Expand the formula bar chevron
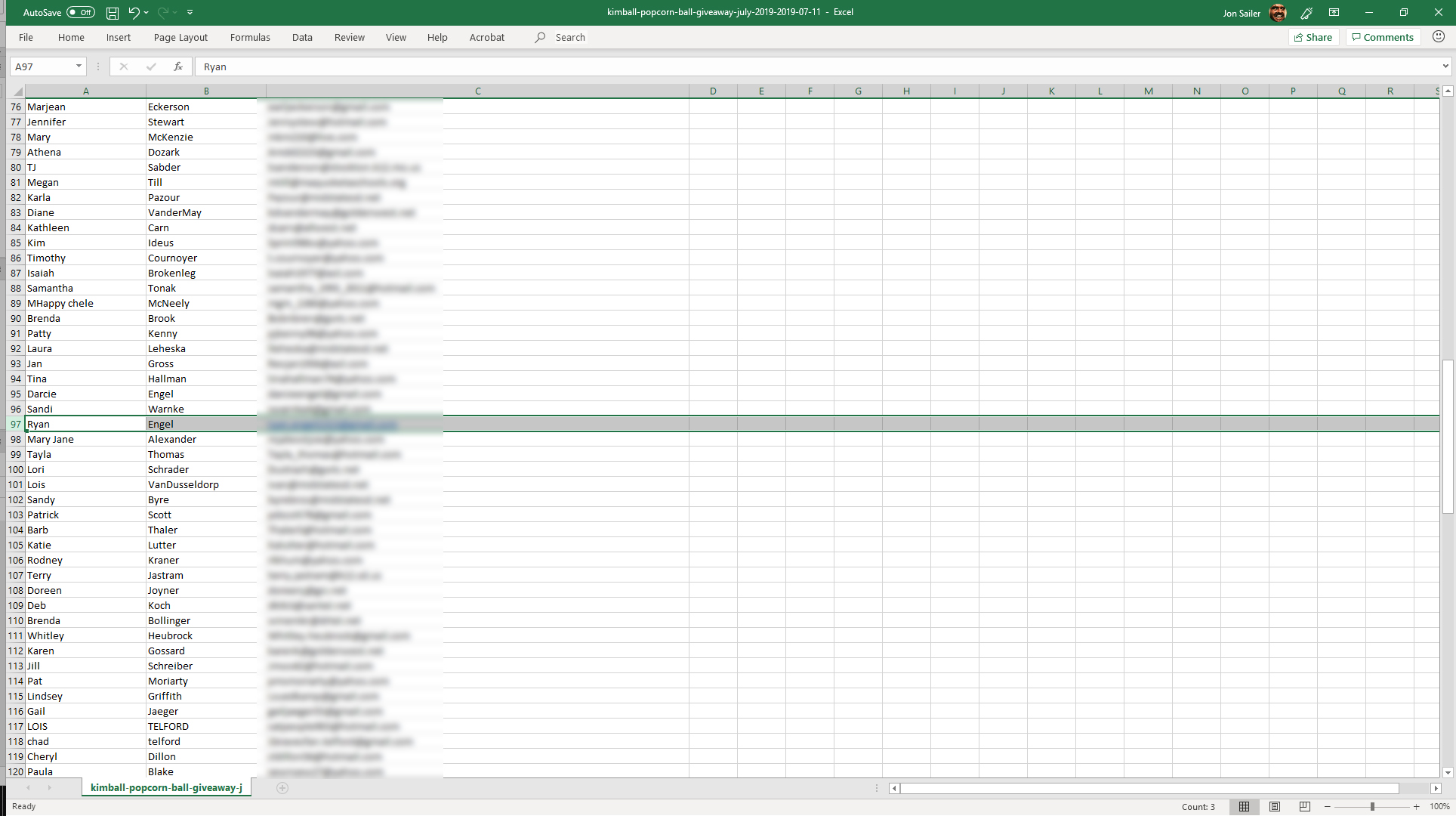The image size is (1456, 816). 1445,66
